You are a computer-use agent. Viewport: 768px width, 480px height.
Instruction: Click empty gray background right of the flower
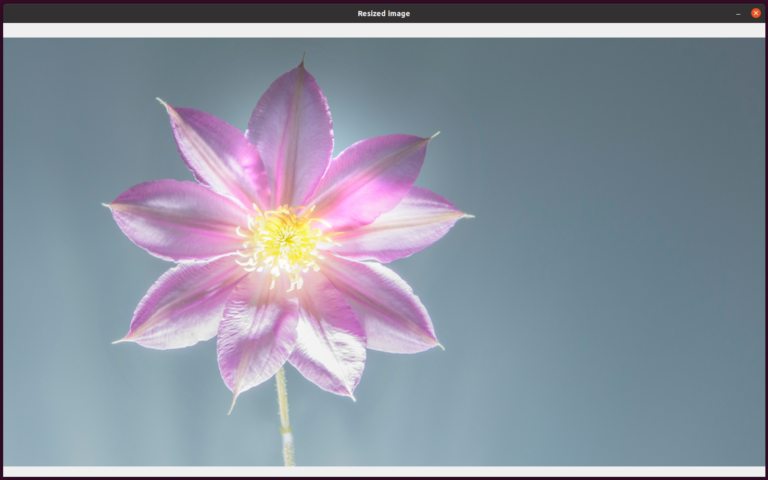point(600,250)
